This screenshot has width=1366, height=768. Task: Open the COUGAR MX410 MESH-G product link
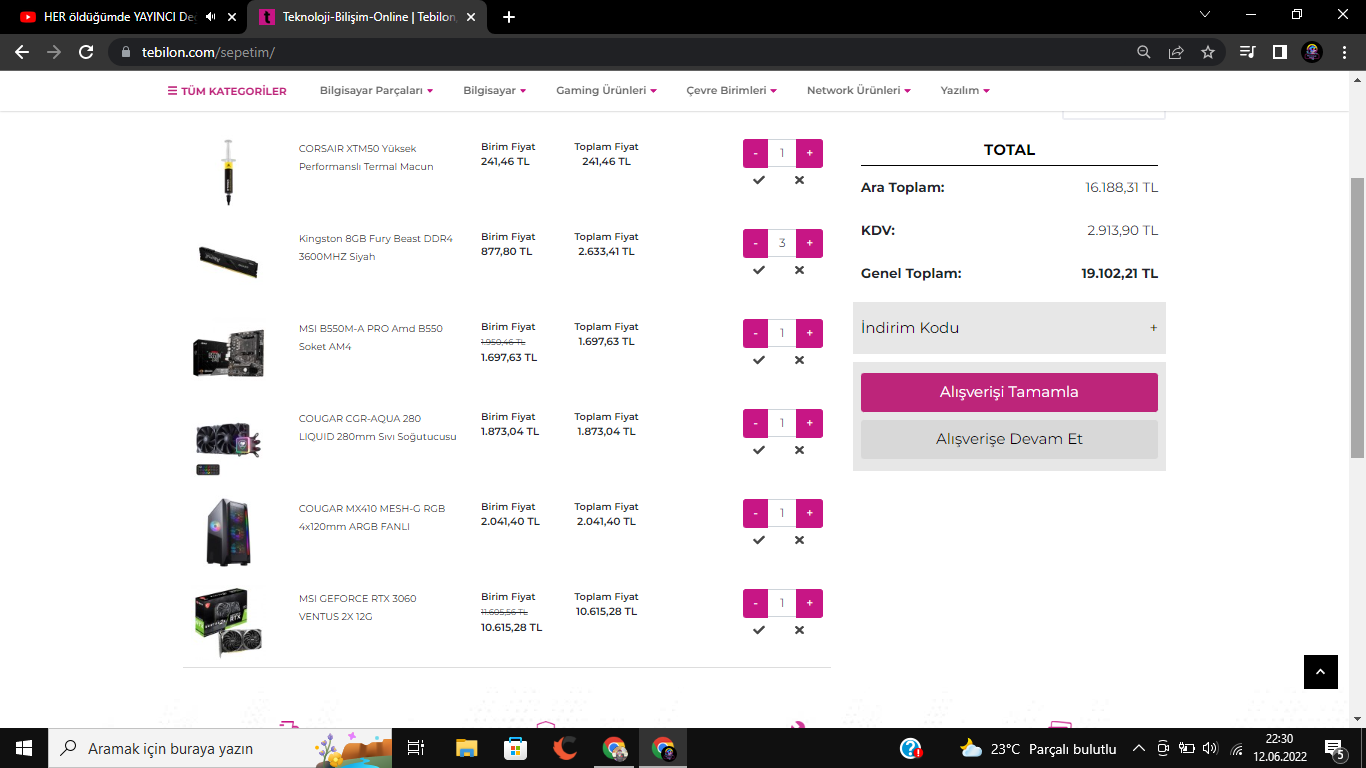tap(372, 518)
